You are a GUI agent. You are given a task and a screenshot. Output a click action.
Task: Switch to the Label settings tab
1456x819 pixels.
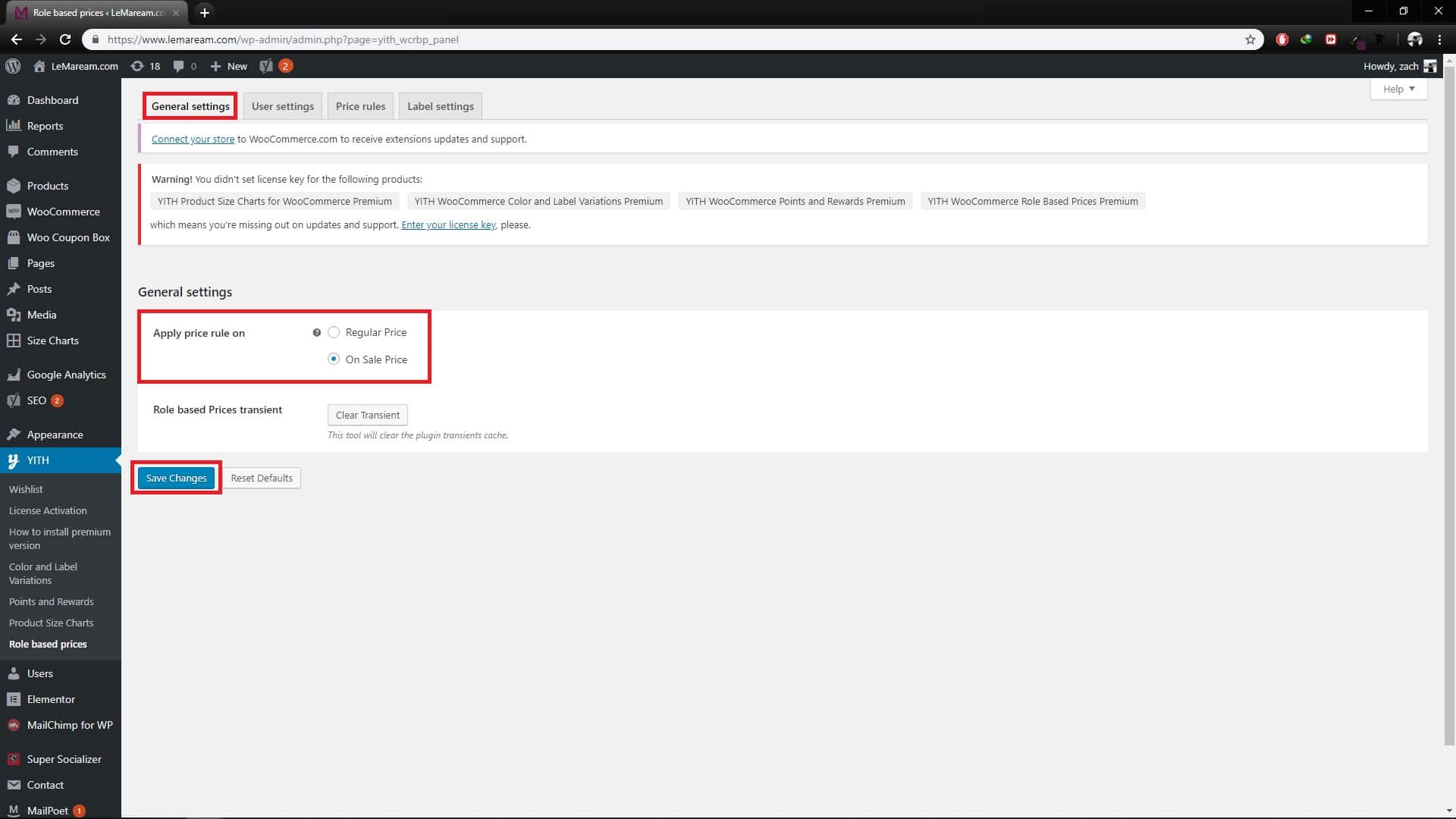(441, 106)
